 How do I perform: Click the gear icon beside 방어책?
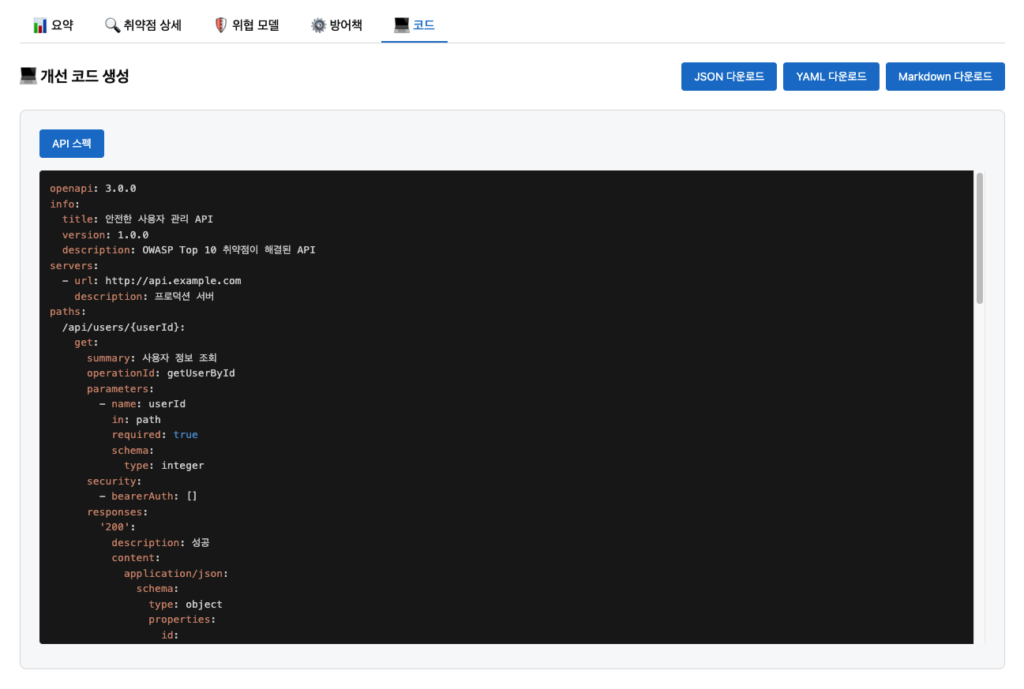click(318, 25)
